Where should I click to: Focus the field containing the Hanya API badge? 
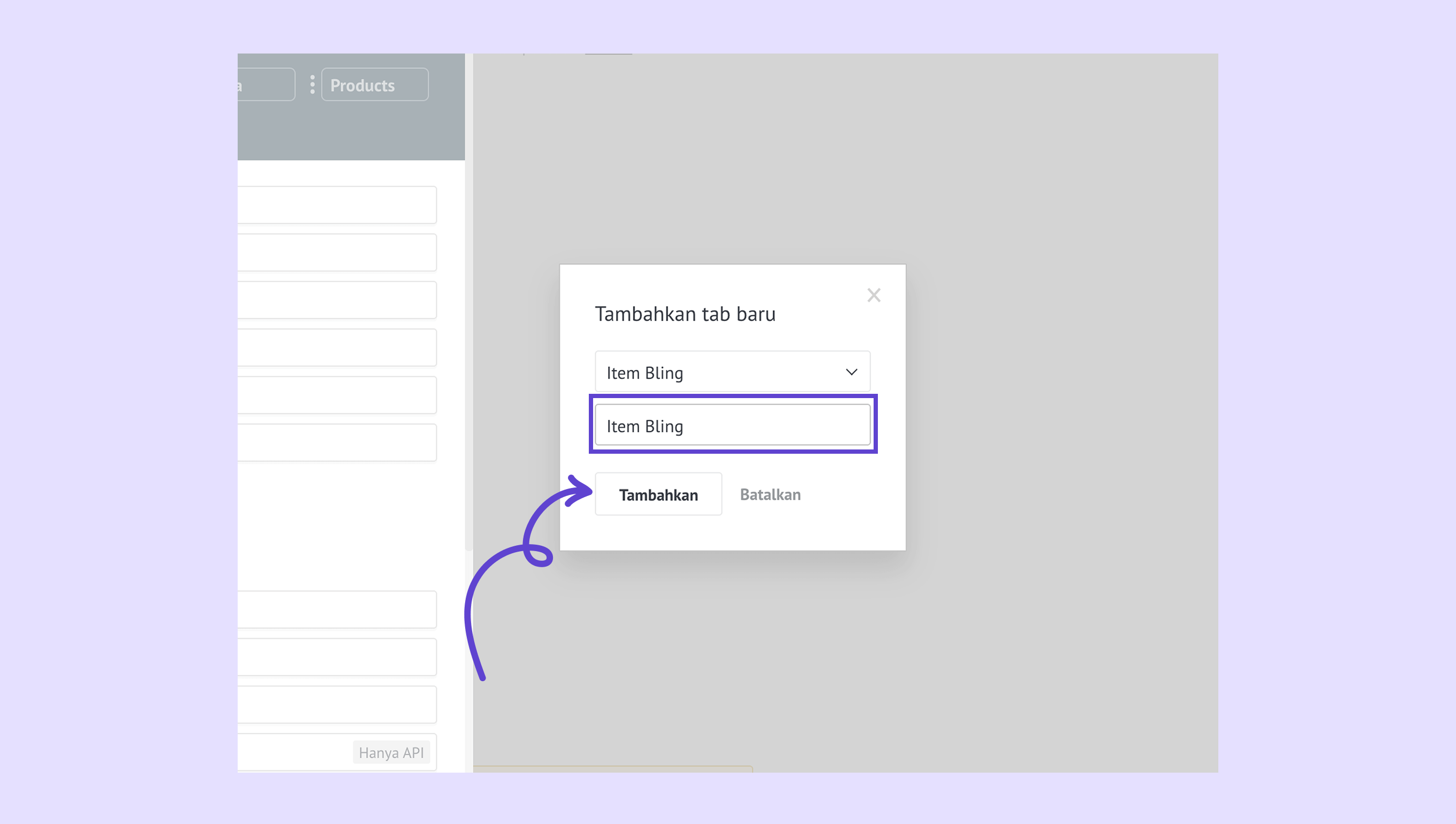coord(294,752)
